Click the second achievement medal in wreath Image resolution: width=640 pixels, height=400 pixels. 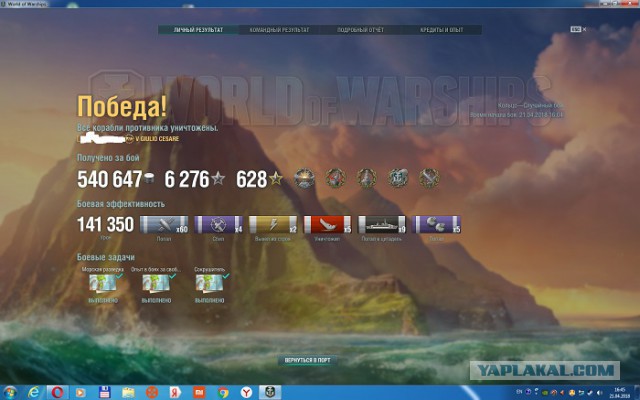click(x=336, y=178)
